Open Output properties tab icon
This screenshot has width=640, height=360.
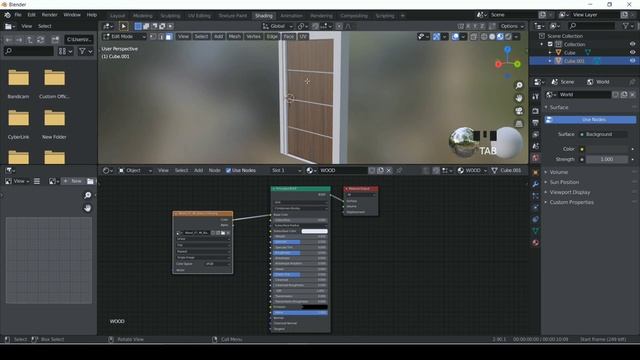point(536,123)
